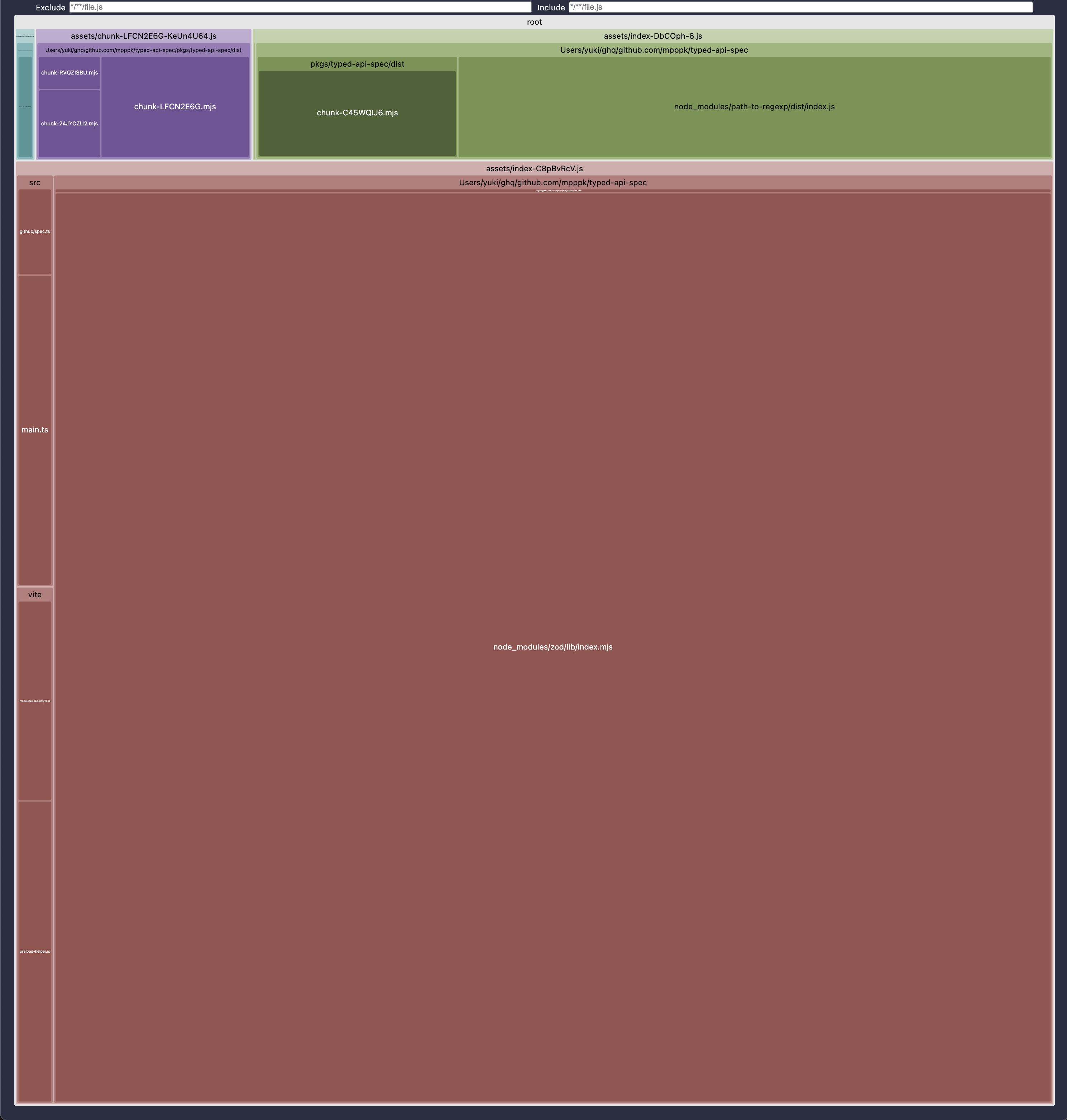The height and width of the screenshot is (1120, 1067).
Task: Select the vite folder header
Action: [35, 594]
